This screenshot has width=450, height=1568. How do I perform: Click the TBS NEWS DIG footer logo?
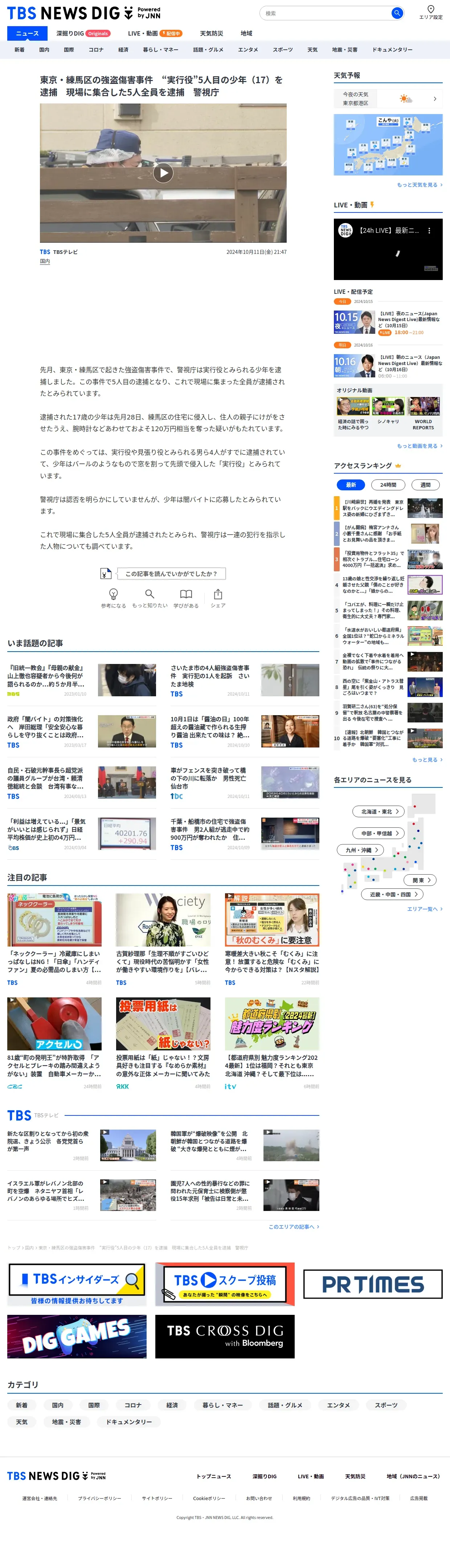(57, 1476)
